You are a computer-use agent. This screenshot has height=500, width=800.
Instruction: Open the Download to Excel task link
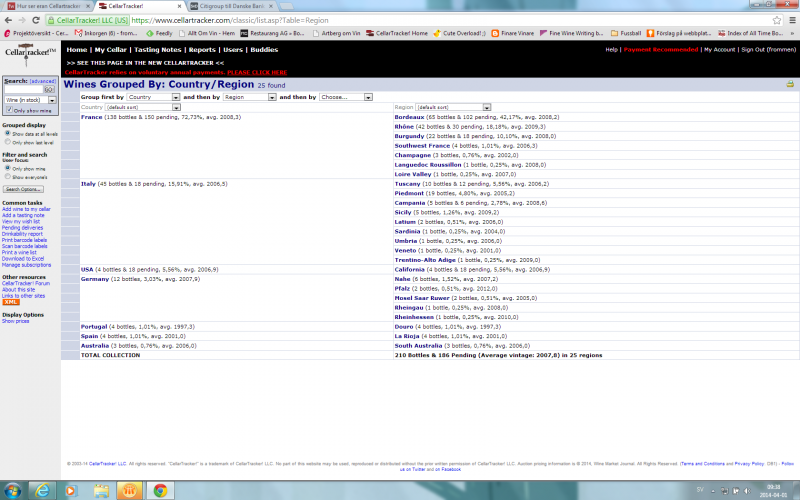point(23,259)
